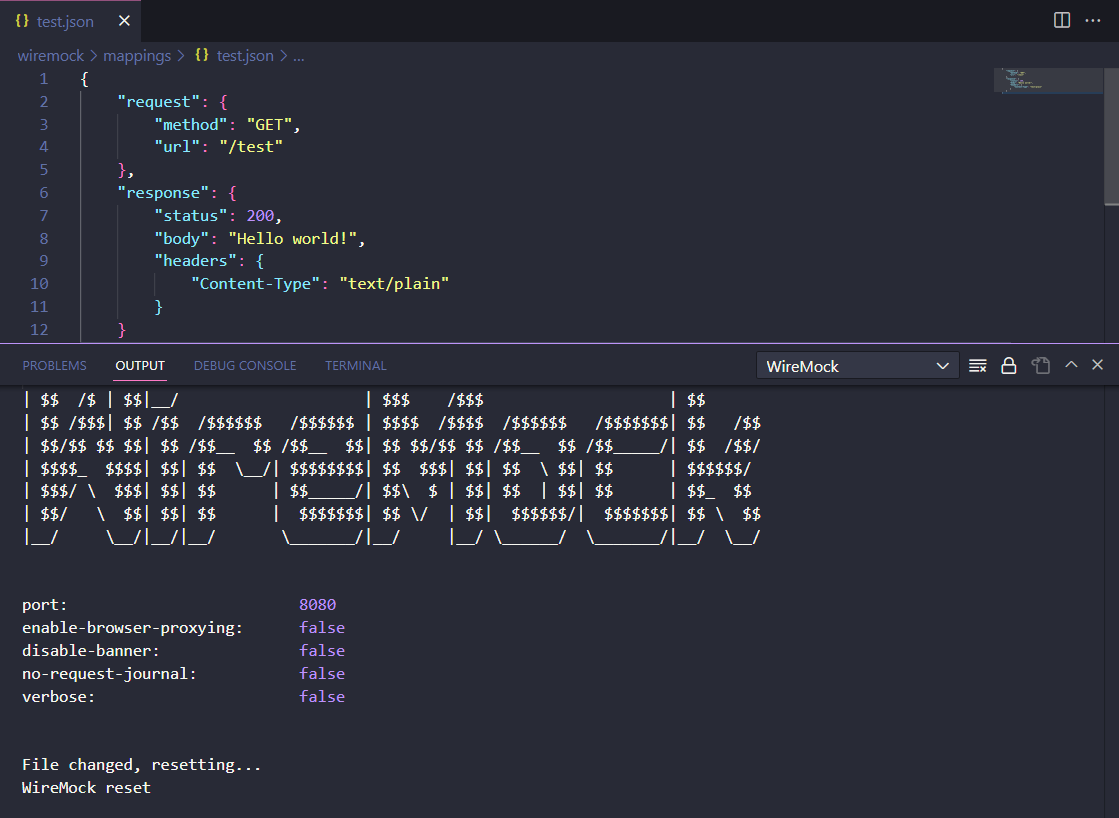Click the "Content-Type" key
1119x818 pixels.
click(255, 284)
